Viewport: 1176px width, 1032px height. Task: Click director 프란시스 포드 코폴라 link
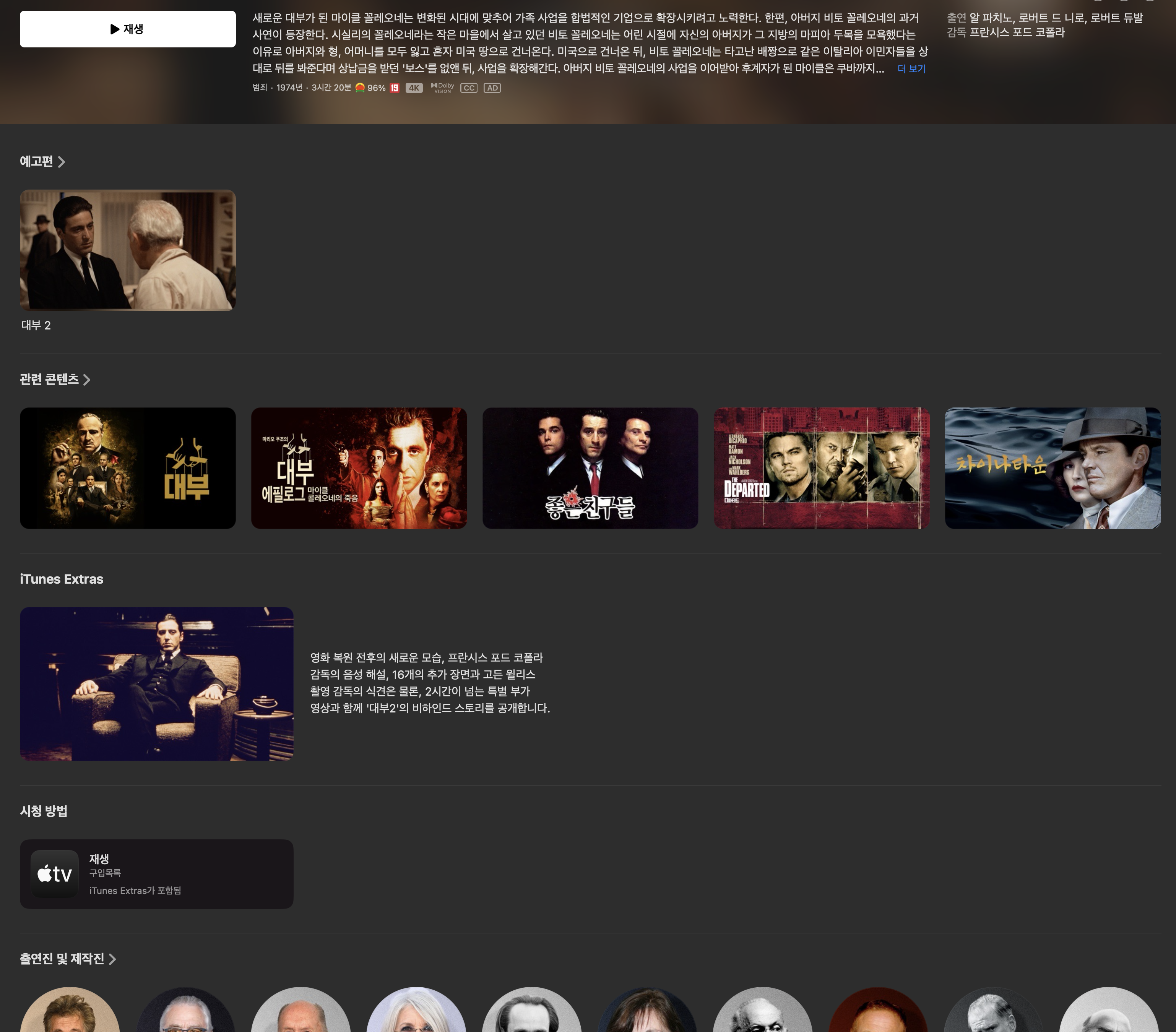point(1017,33)
